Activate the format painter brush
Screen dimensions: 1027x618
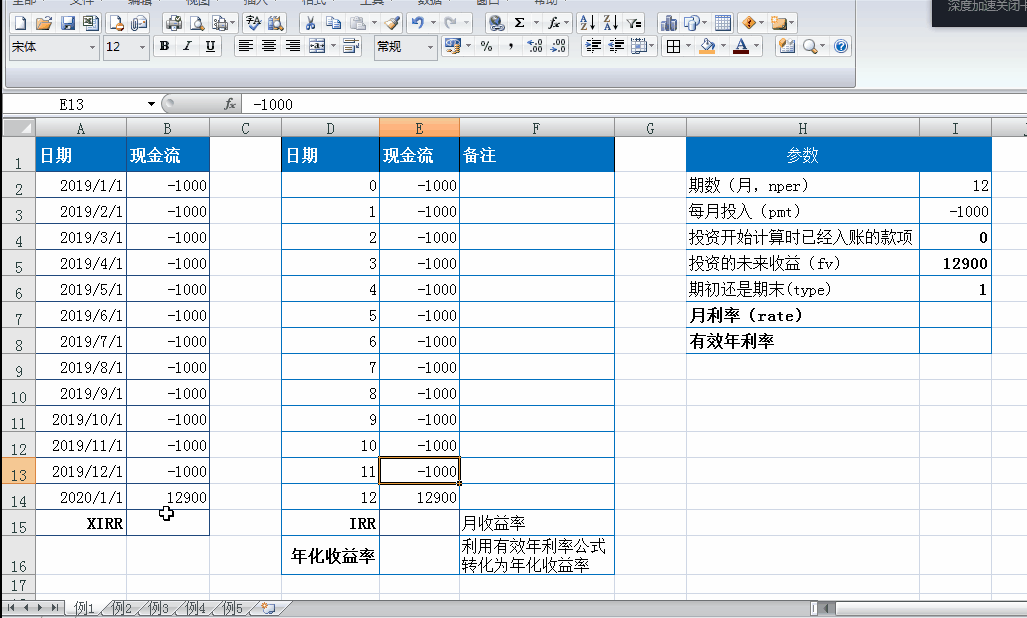(392, 24)
